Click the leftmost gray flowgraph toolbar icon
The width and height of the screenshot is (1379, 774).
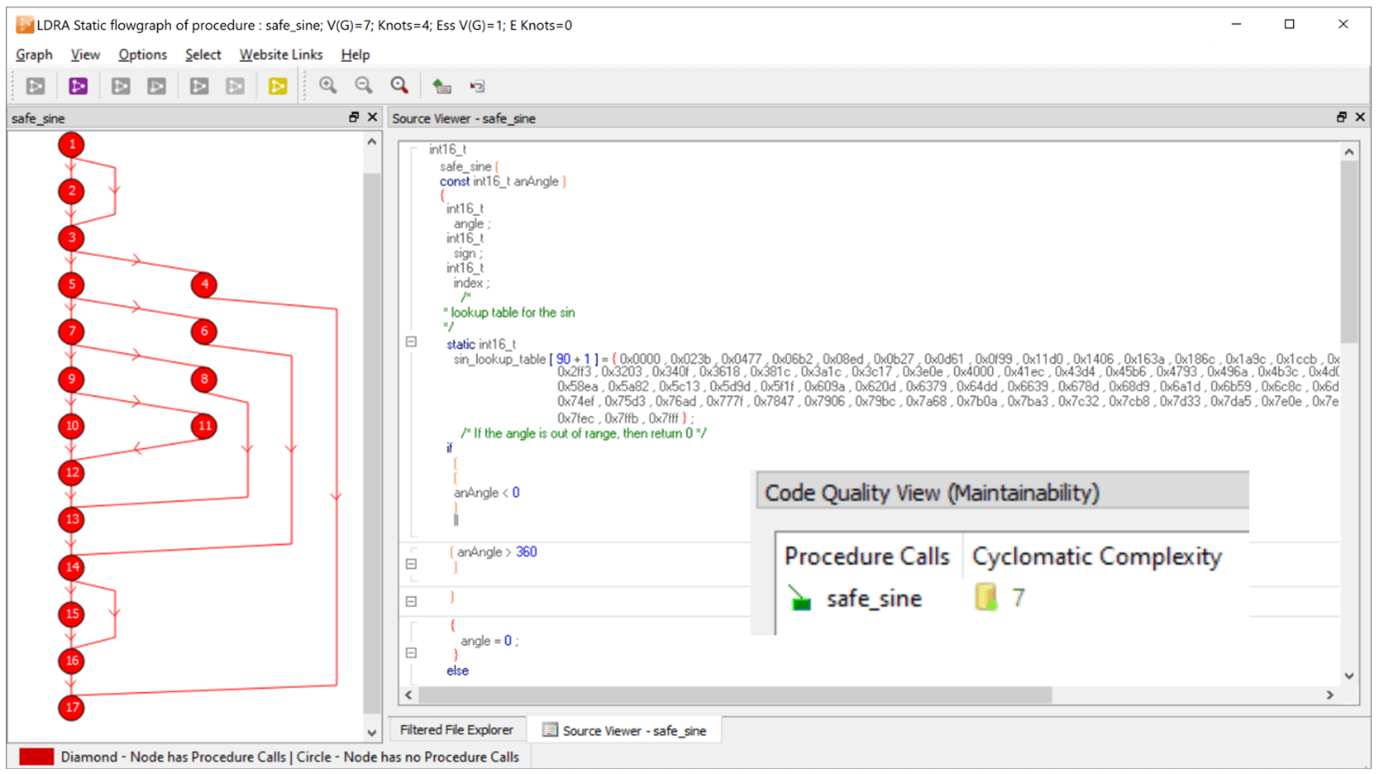coord(35,86)
